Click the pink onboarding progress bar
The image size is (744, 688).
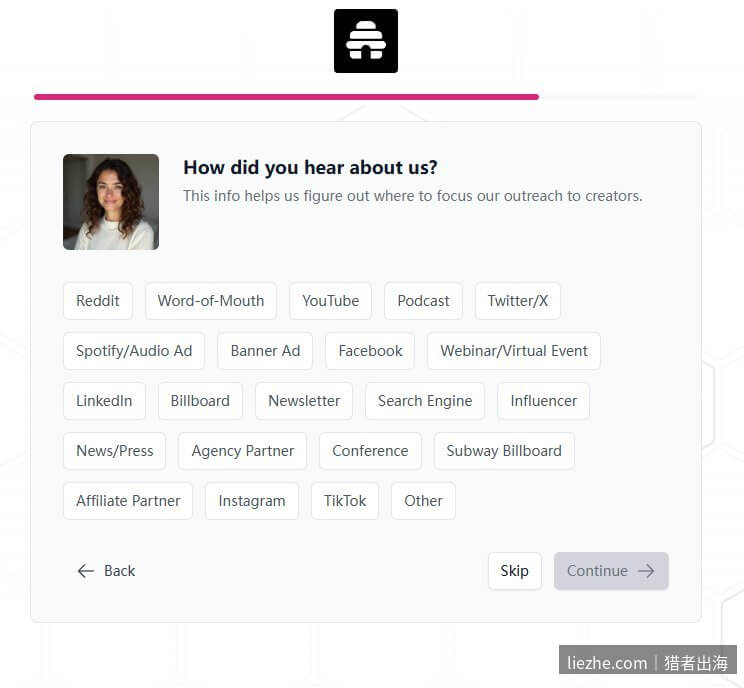click(x=286, y=97)
